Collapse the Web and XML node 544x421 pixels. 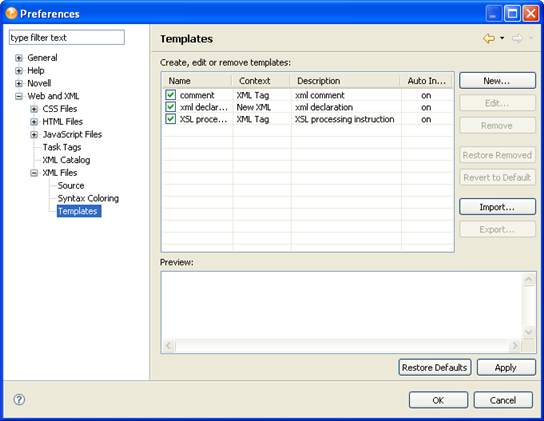[19, 96]
